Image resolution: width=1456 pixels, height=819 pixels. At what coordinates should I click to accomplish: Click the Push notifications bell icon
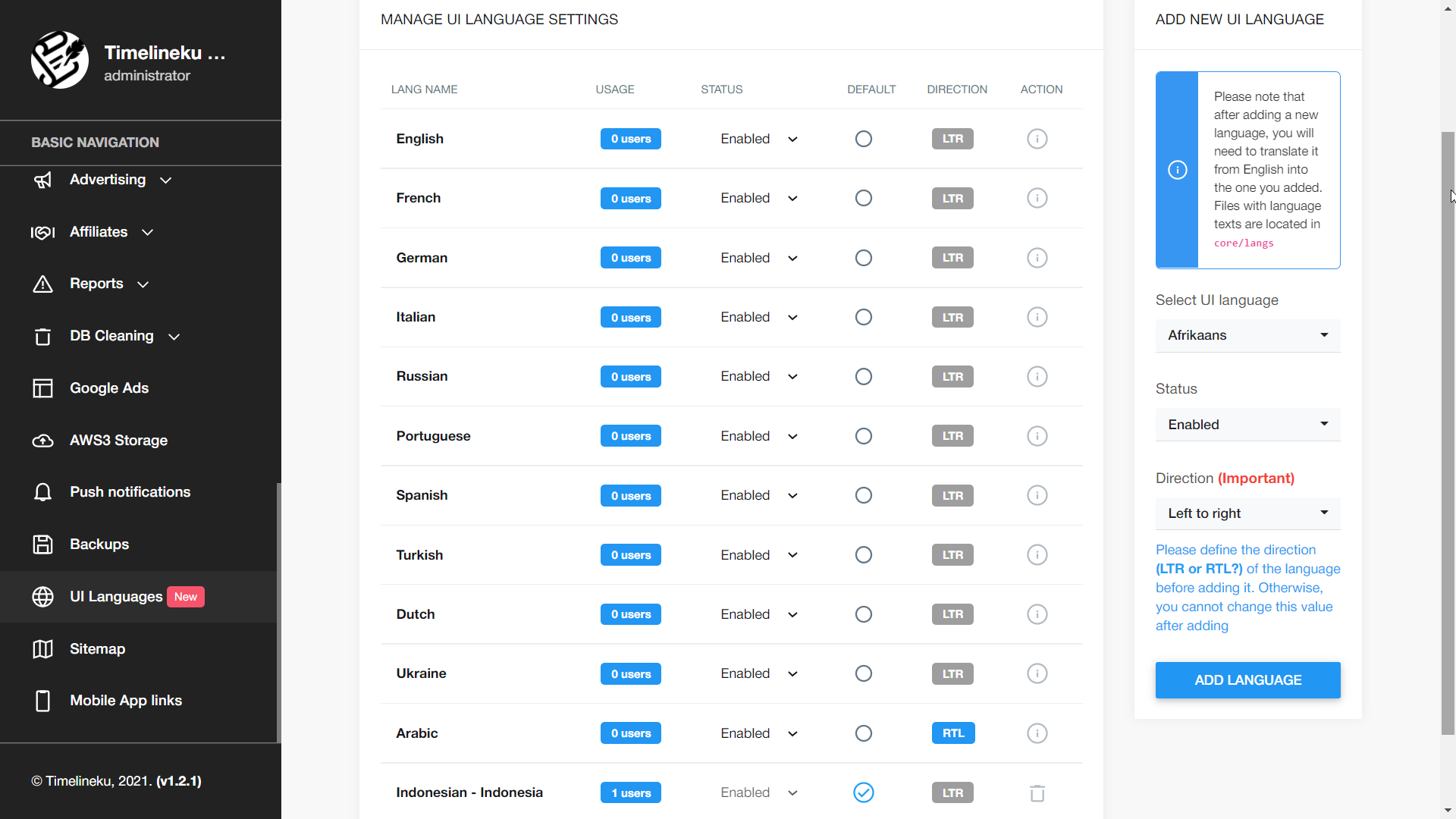point(43,492)
